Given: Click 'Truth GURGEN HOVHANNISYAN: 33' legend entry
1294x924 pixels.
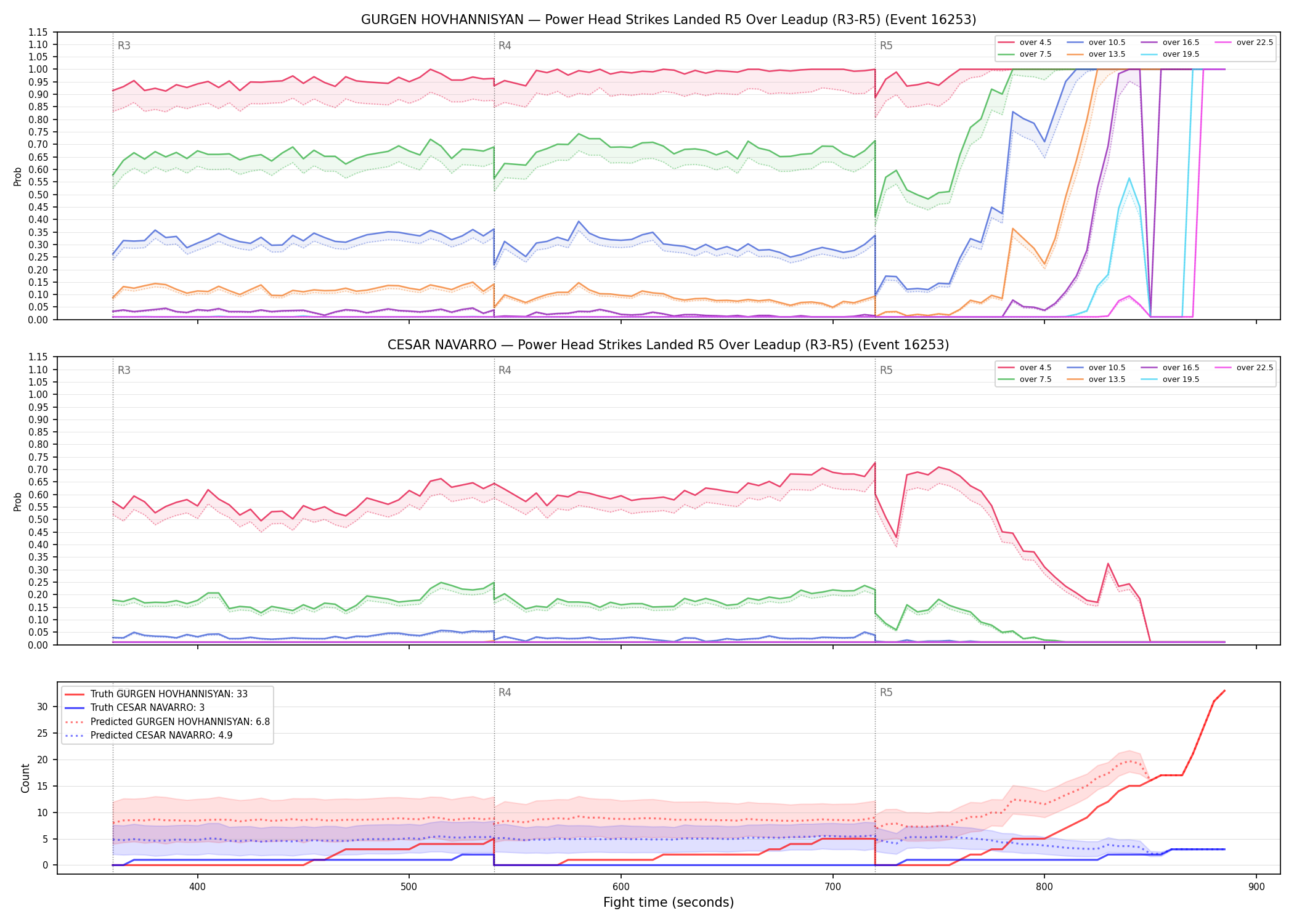Looking at the screenshot, I should pos(156,694).
